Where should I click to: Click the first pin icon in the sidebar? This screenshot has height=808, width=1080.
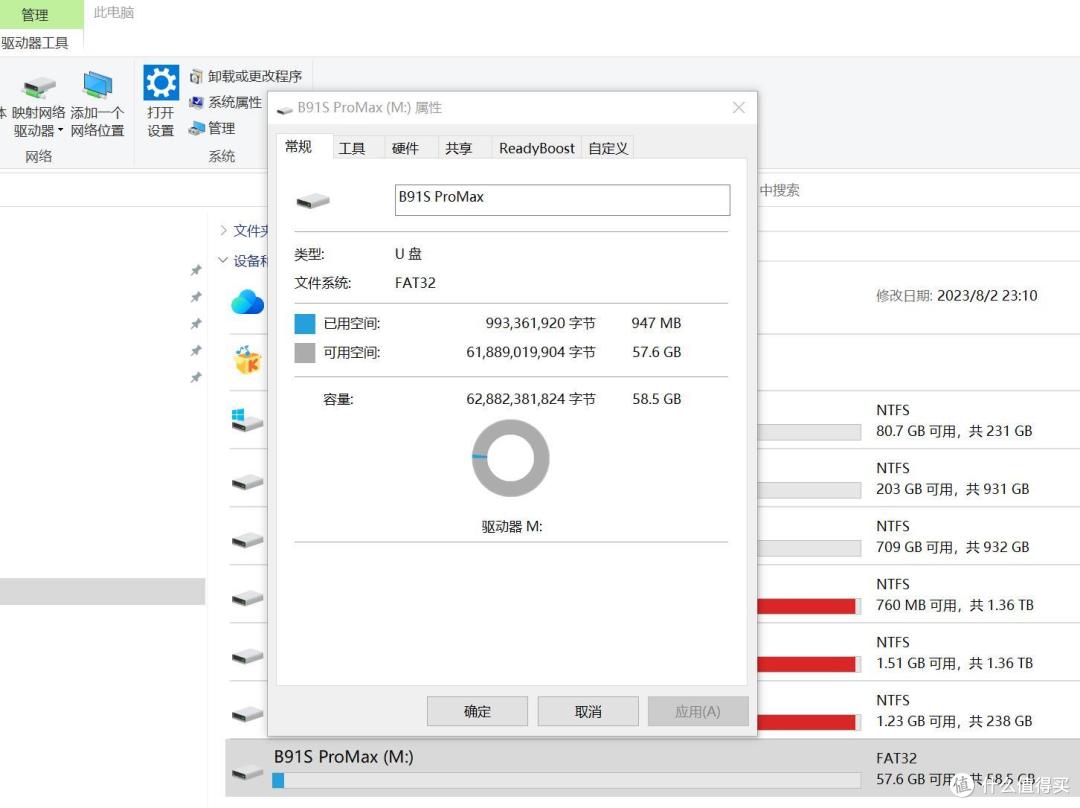click(x=196, y=270)
